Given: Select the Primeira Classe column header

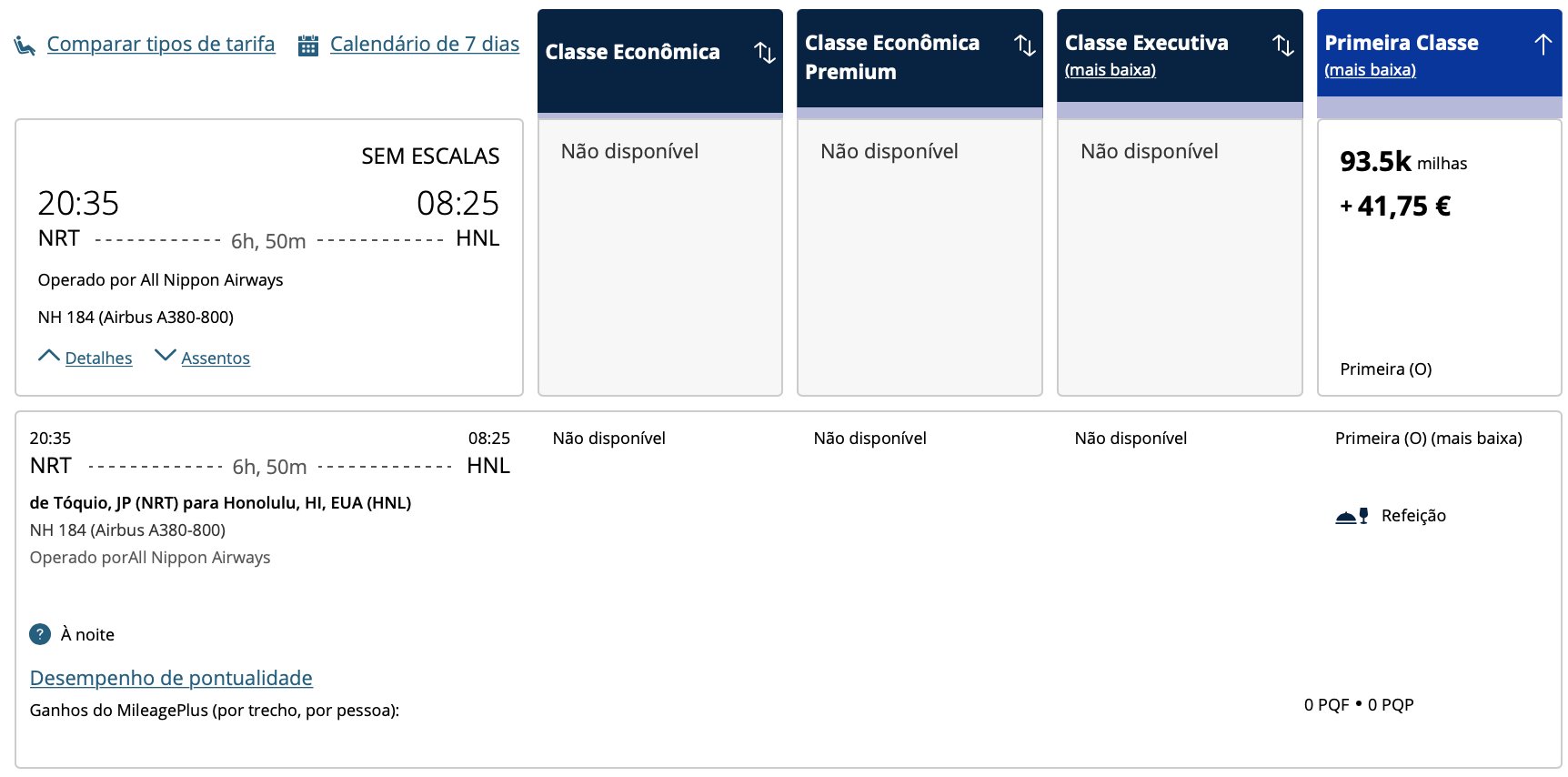Looking at the screenshot, I should [x=1401, y=43].
